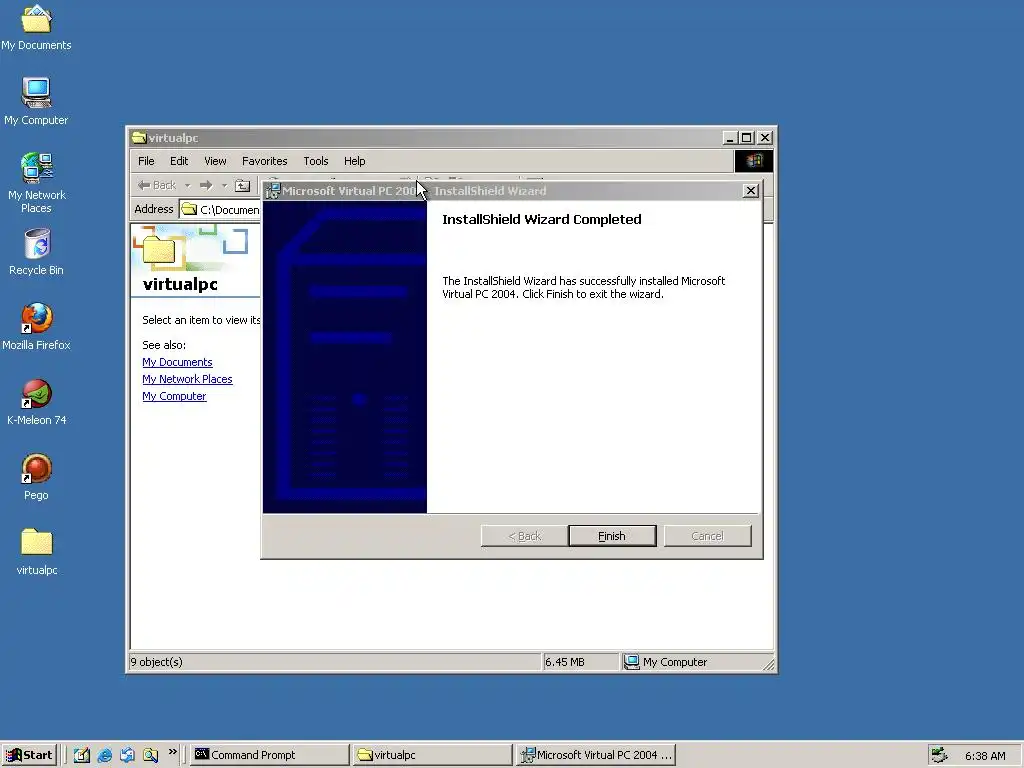The image size is (1024, 768).
Task: Open the Favorites menu
Action: point(264,161)
